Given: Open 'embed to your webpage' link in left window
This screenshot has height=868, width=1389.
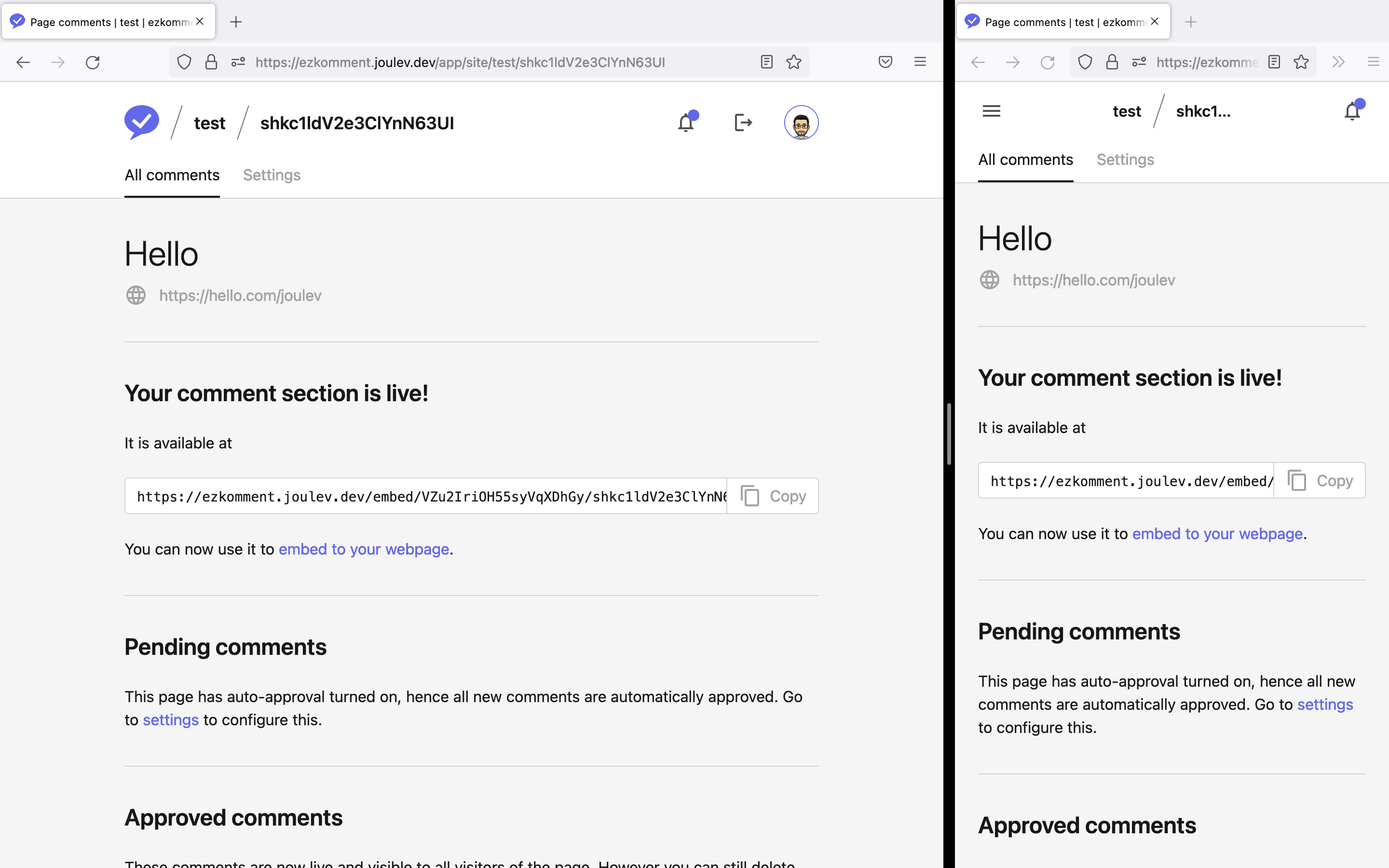Looking at the screenshot, I should click(x=364, y=549).
